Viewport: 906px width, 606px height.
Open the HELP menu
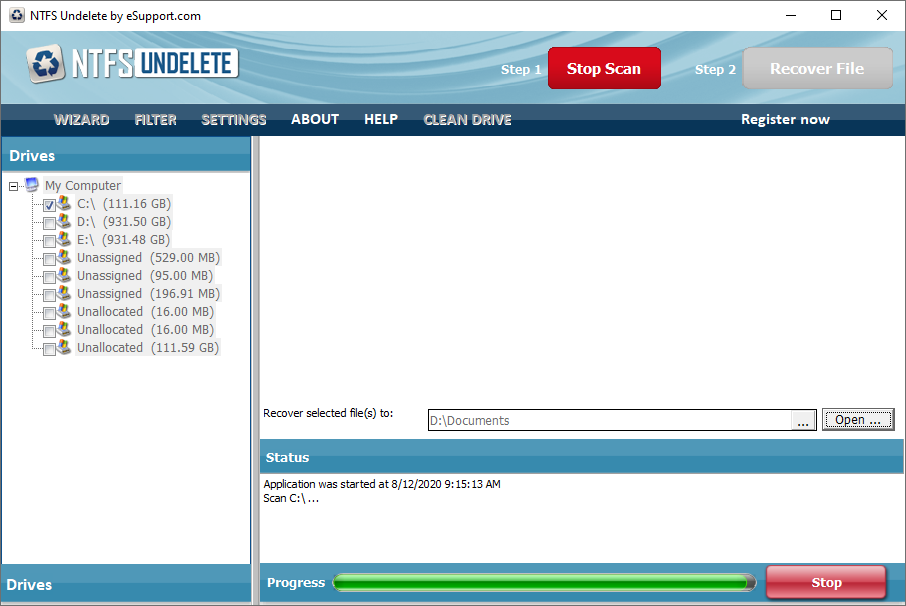[x=381, y=120]
